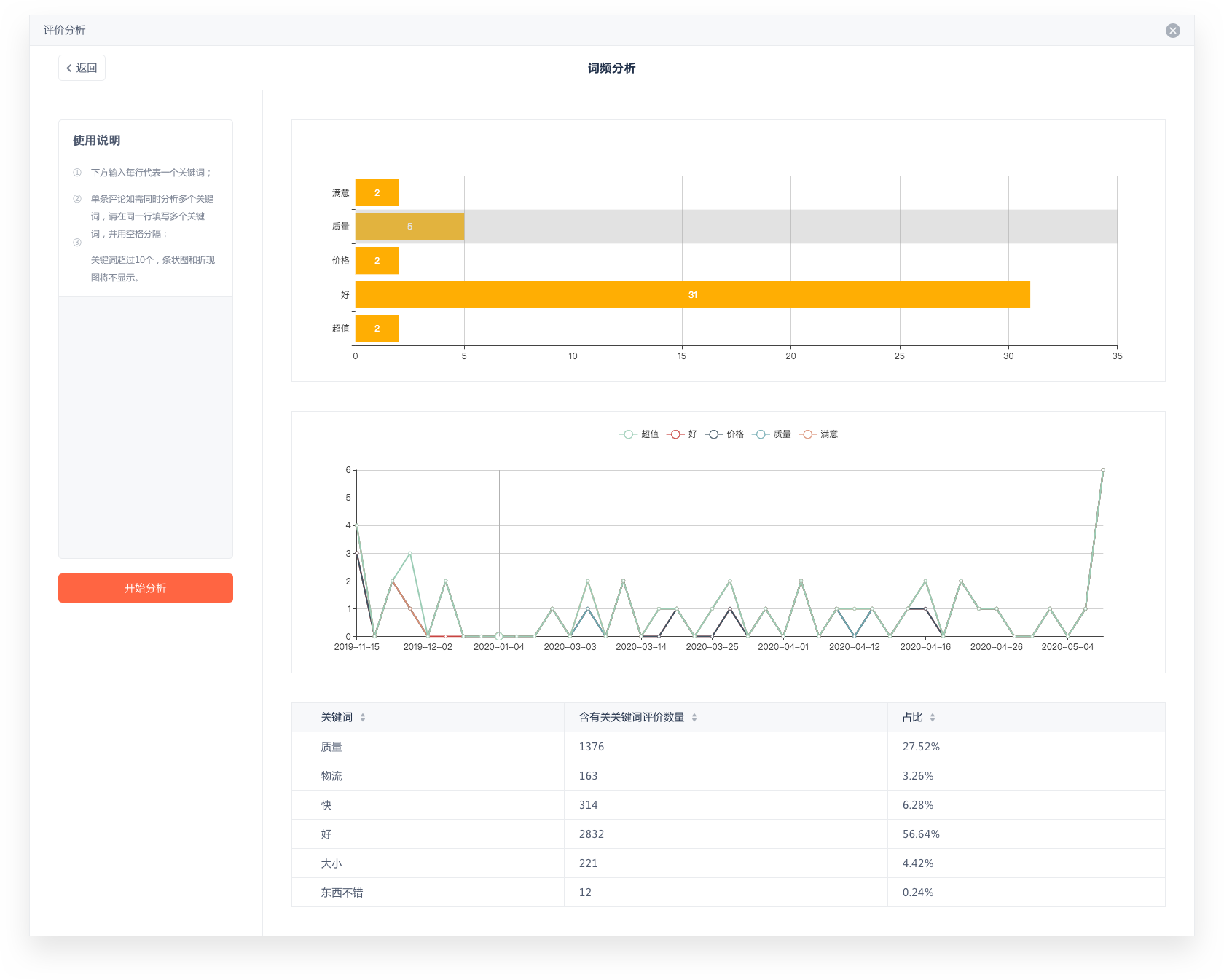
Task: Sort by 含有关关键词评价数量 column
Action: 694,718
